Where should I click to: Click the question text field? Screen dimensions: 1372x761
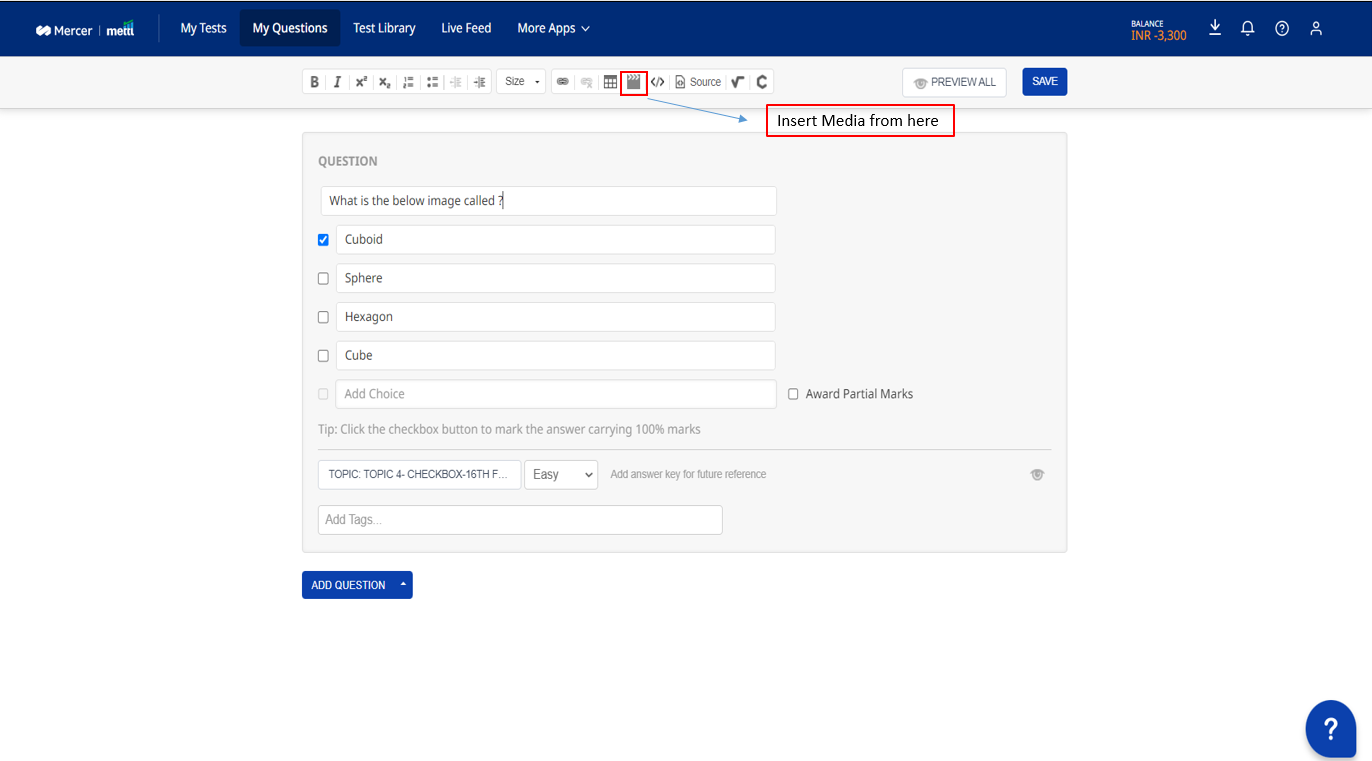[x=548, y=201]
